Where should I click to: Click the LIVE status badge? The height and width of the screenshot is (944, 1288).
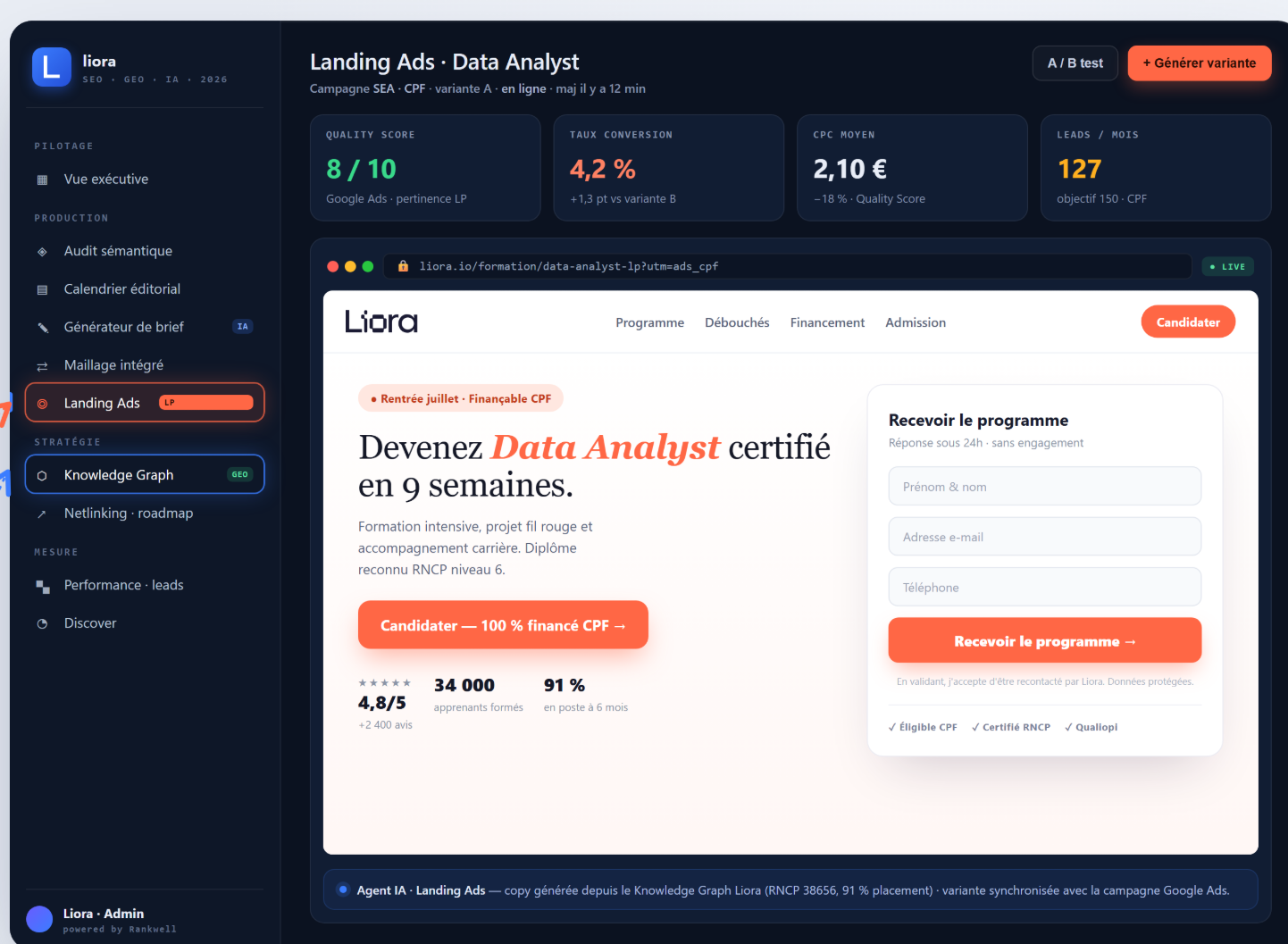tap(1228, 266)
